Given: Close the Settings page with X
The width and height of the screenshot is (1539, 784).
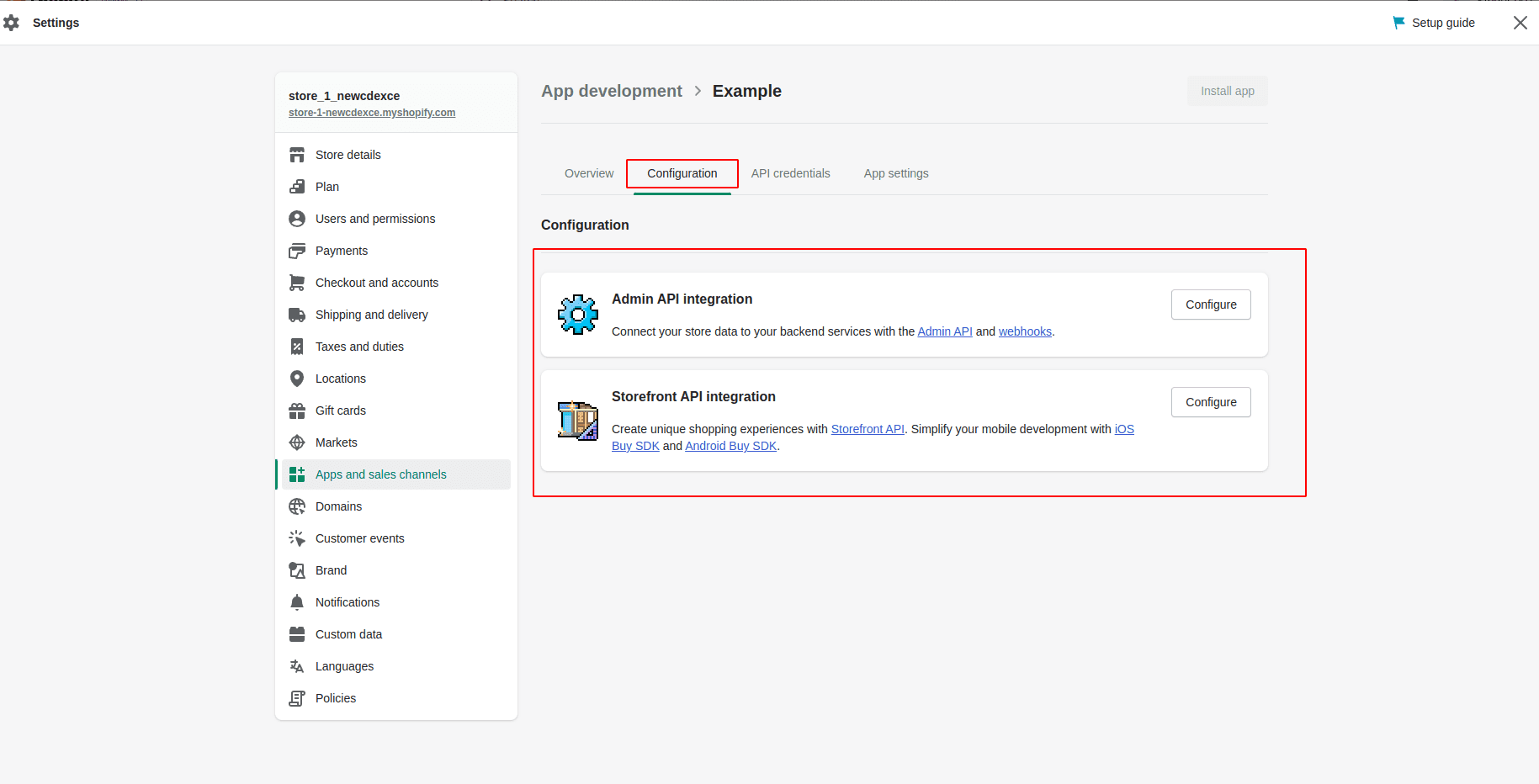Looking at the screenshot, I should (x=1520, y=23).
